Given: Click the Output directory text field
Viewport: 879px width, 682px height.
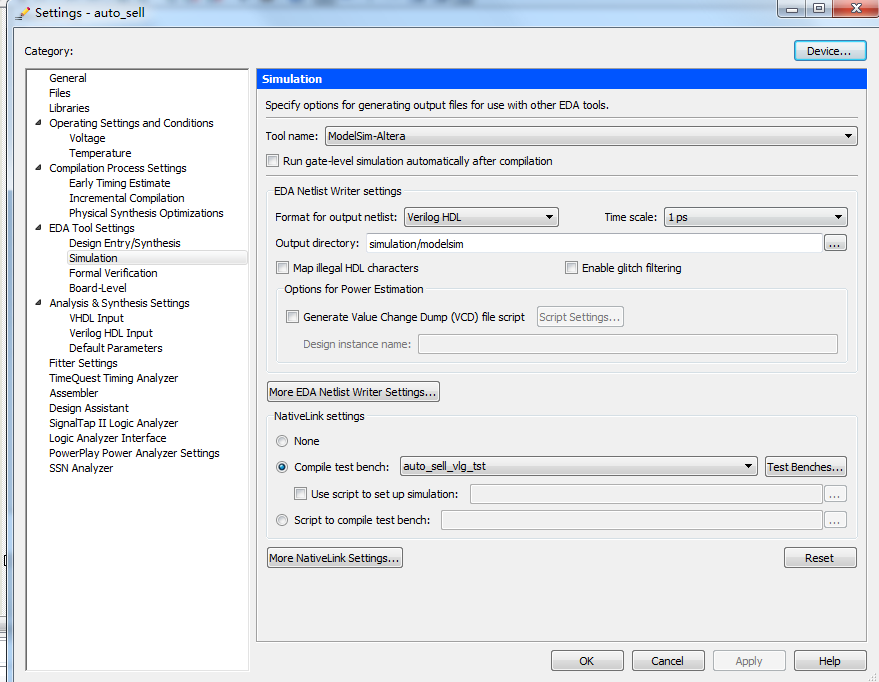Looking at the screenshot, I should tap(594, 243).
